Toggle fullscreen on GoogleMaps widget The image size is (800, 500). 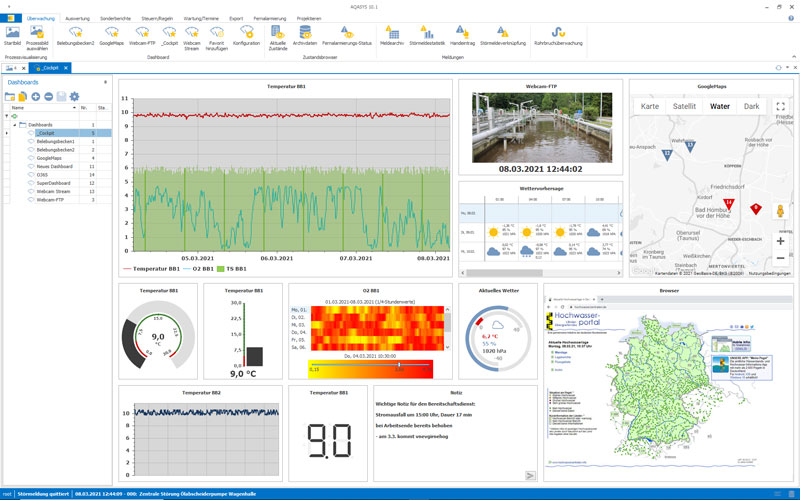click(x=780, y=106)
